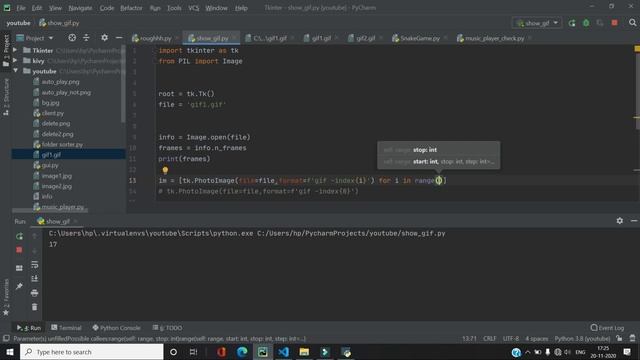
Task: Open the UTF-8 encoding selector
Action: click(511, 338)
